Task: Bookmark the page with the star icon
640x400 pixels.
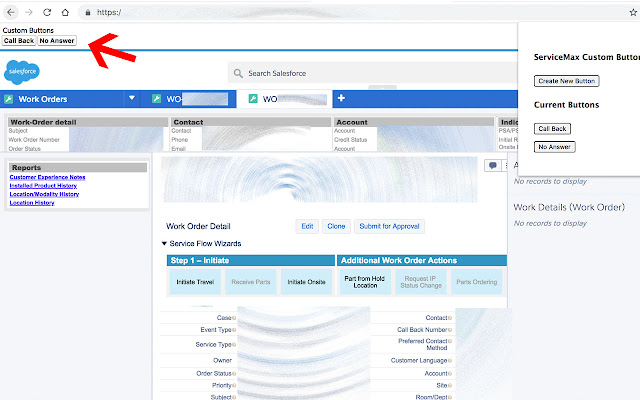Action: [x=633, y=13]
